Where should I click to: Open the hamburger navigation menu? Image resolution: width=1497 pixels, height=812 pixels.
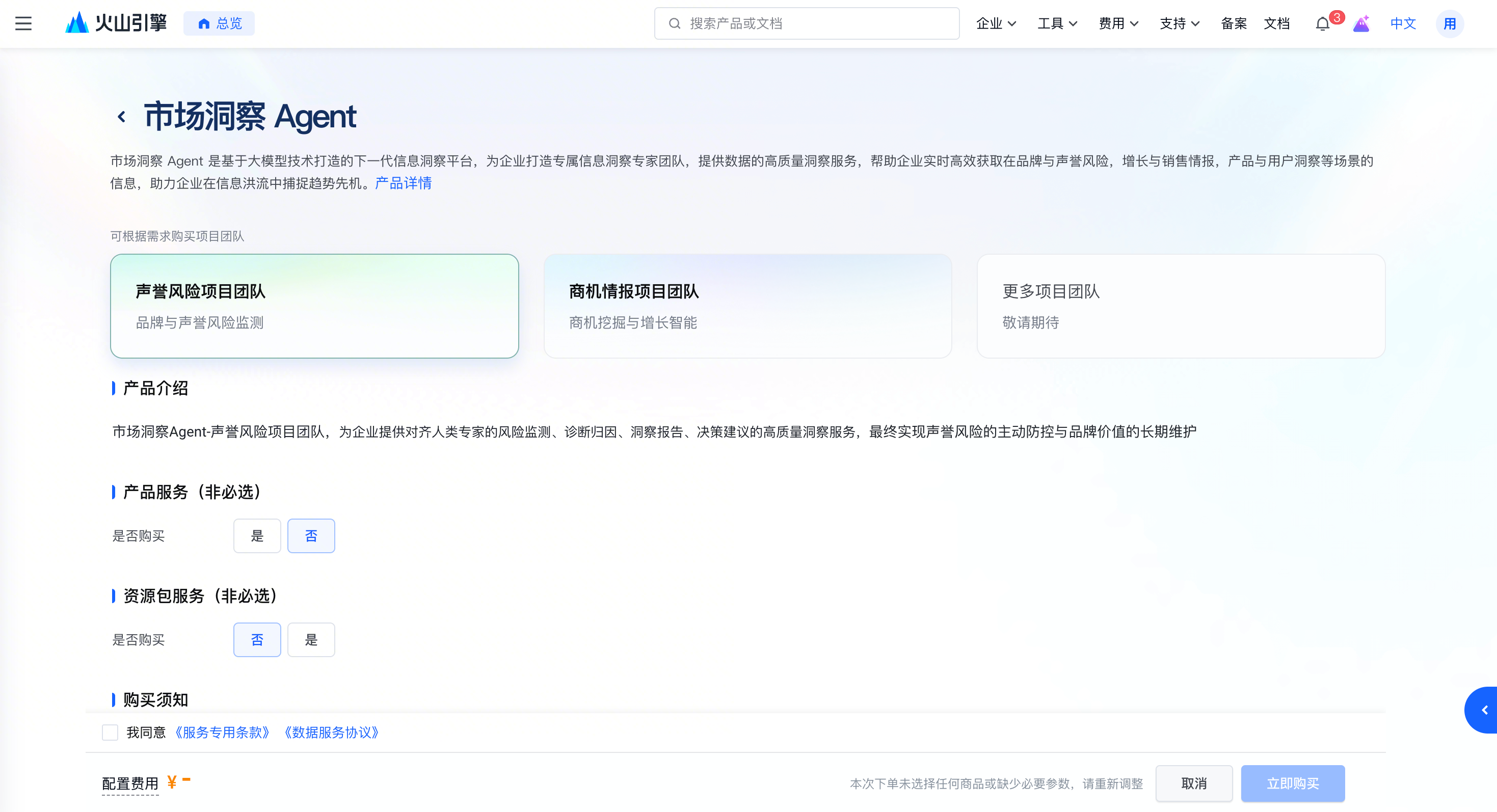pyautogui.click(x=23, y=23)
